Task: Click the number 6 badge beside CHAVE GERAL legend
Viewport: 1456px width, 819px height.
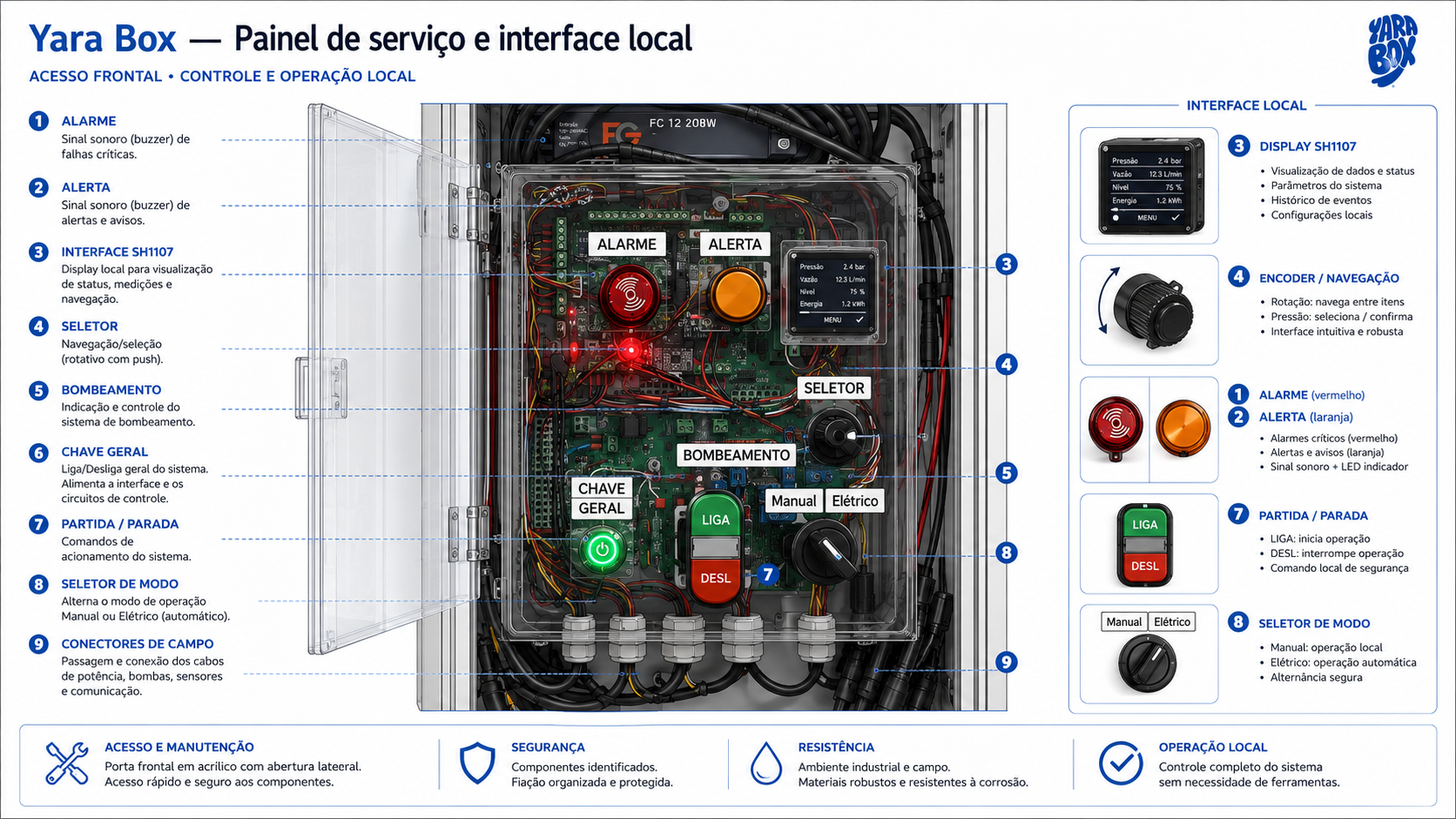Action: [38, 453]
